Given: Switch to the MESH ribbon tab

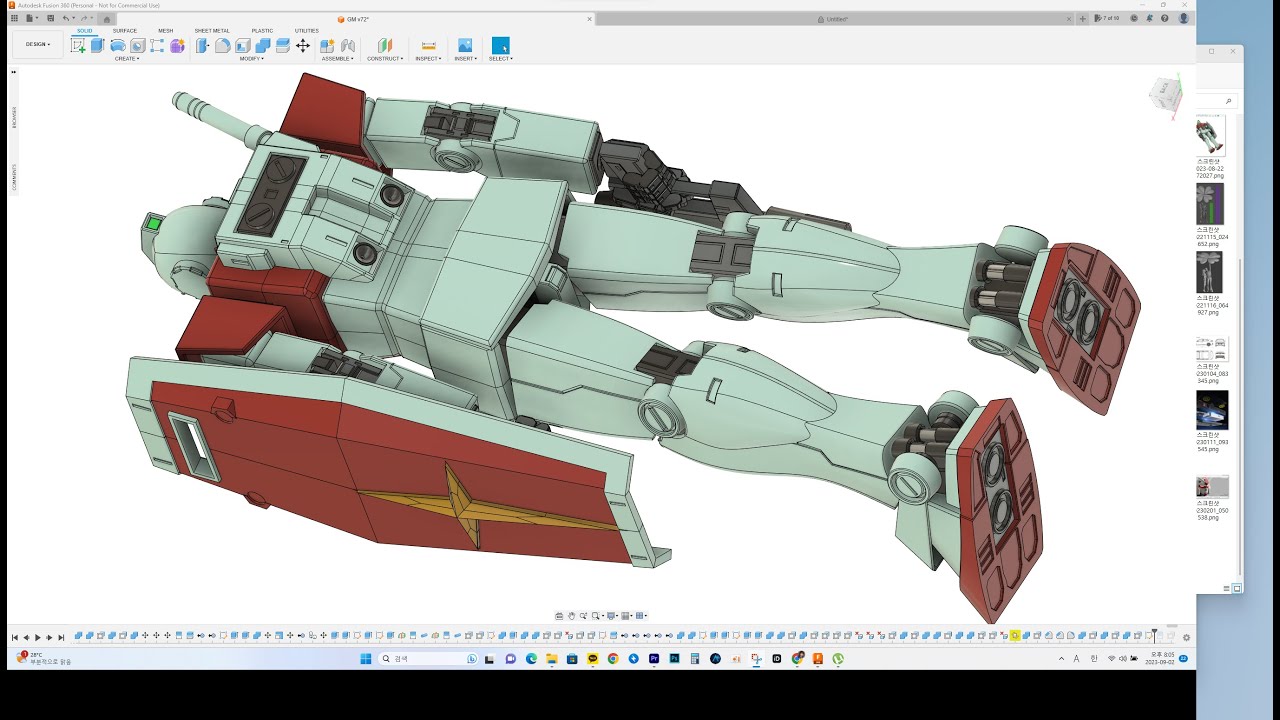Looking at the screenshot, I should 165,31.
